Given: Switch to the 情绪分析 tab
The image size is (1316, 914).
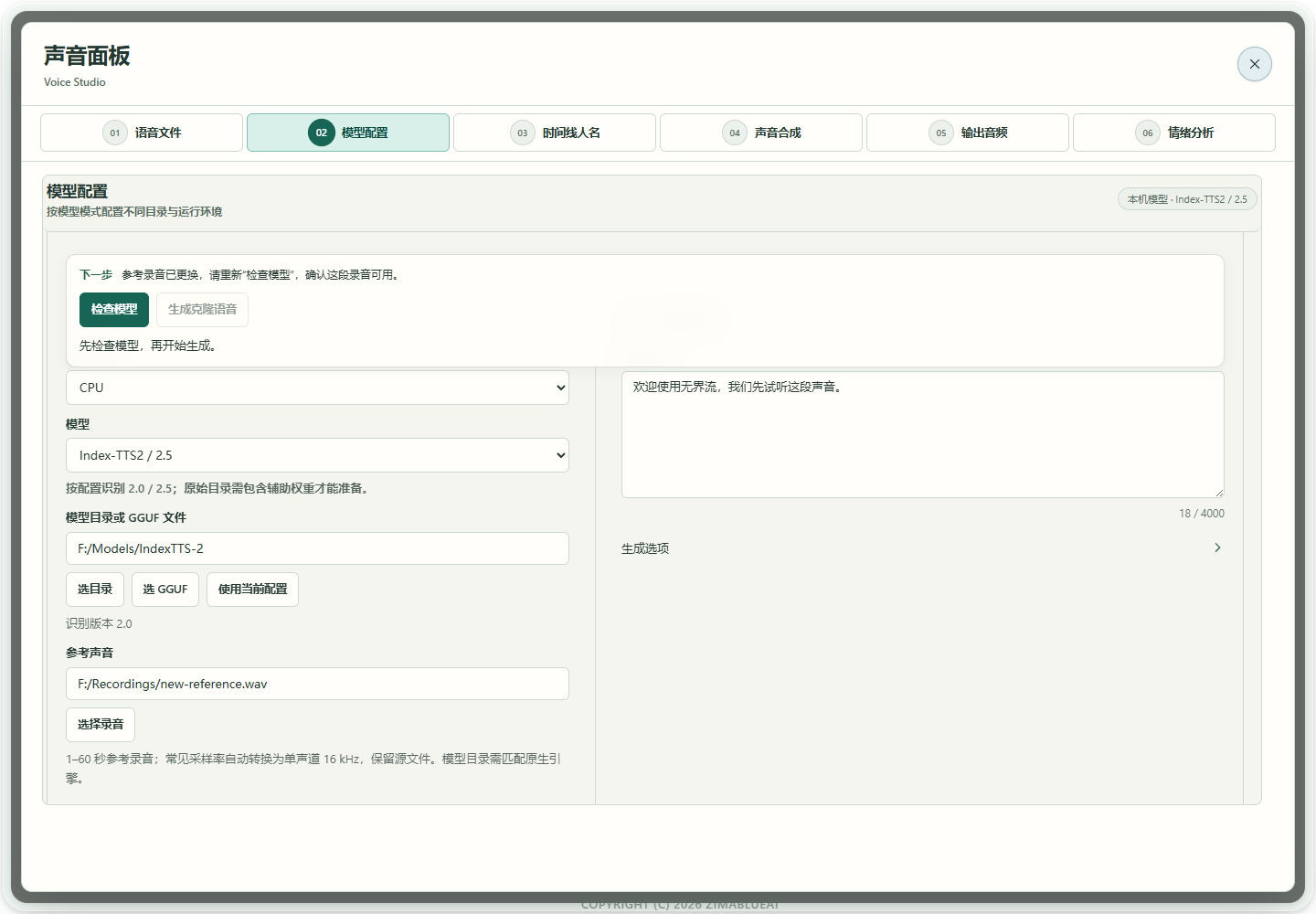Looking at the screenshot, I should 1174,133.
